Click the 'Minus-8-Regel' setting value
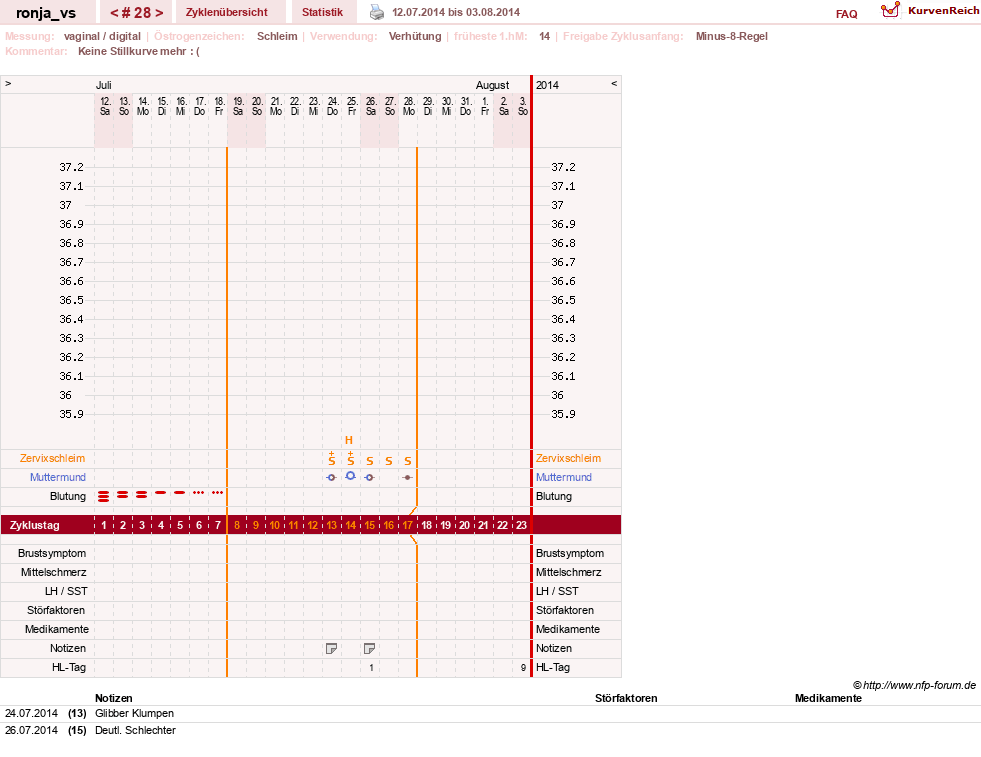Screen dimensions: 981x757 731,36
